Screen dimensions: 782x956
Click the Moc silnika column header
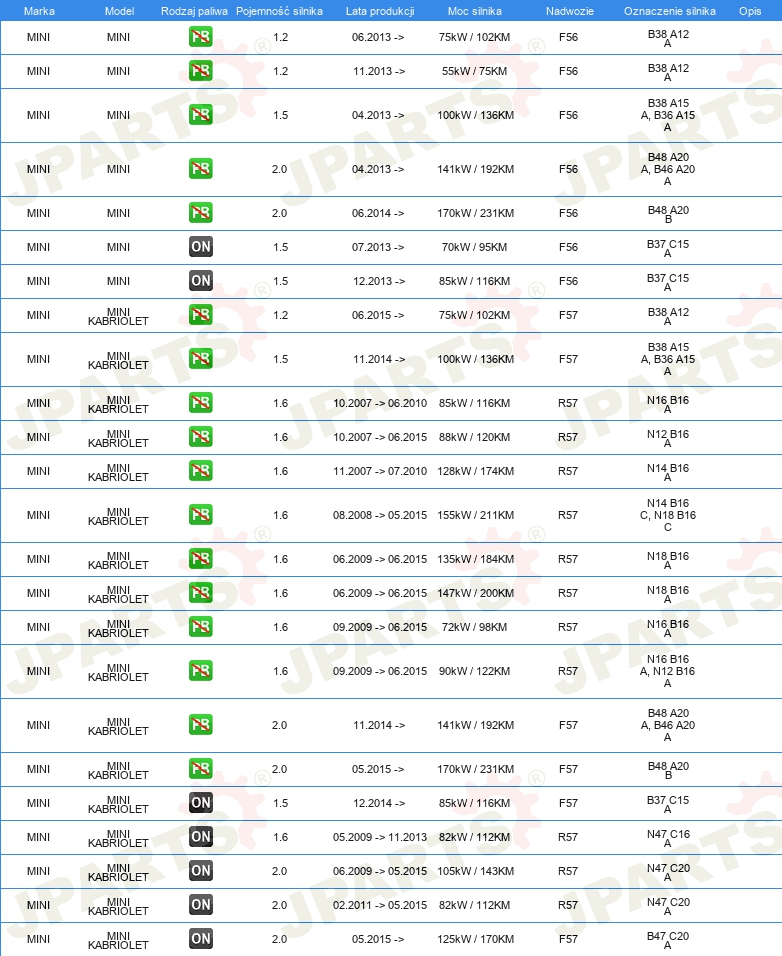coord(475,11)
